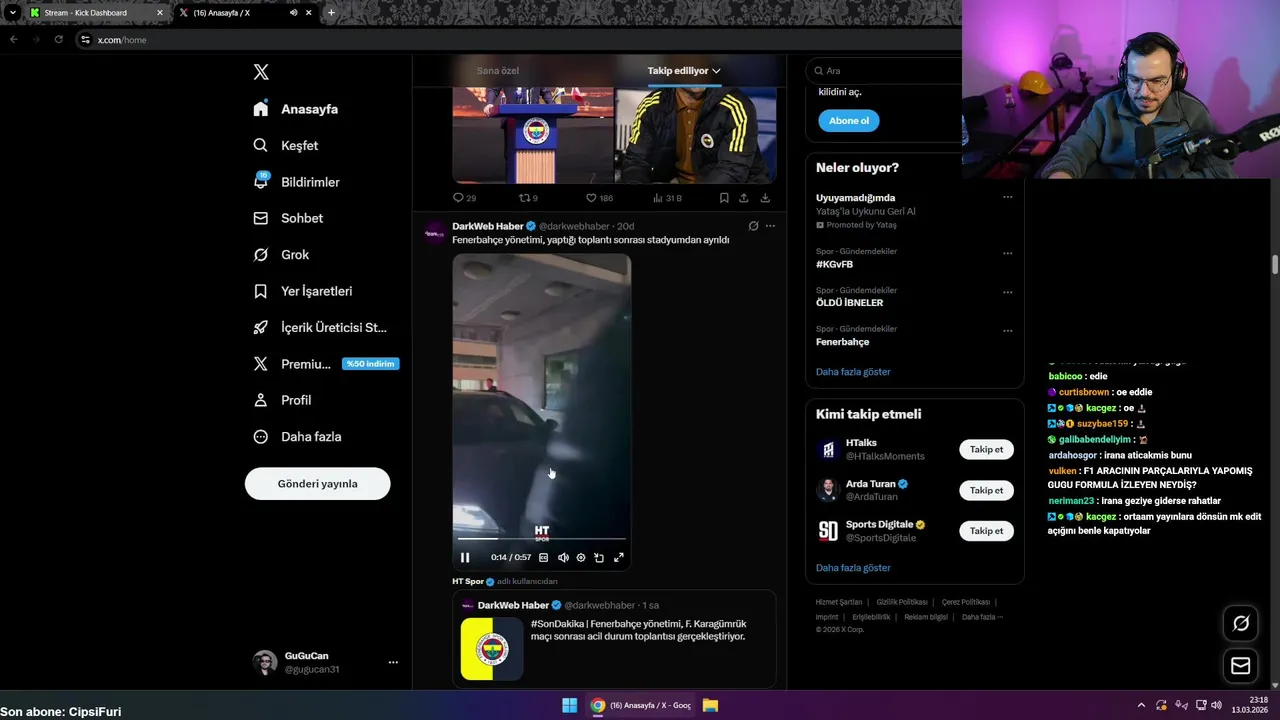Open the Takip ediliyor tab dropdown
The width and height of the screenshot is (1280, 720).
(684, 71)
